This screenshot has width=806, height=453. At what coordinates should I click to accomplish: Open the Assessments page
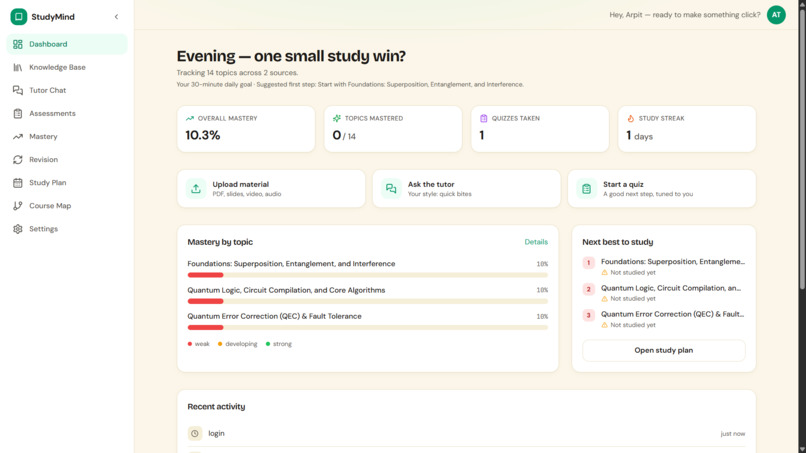(x=67, y=114)
